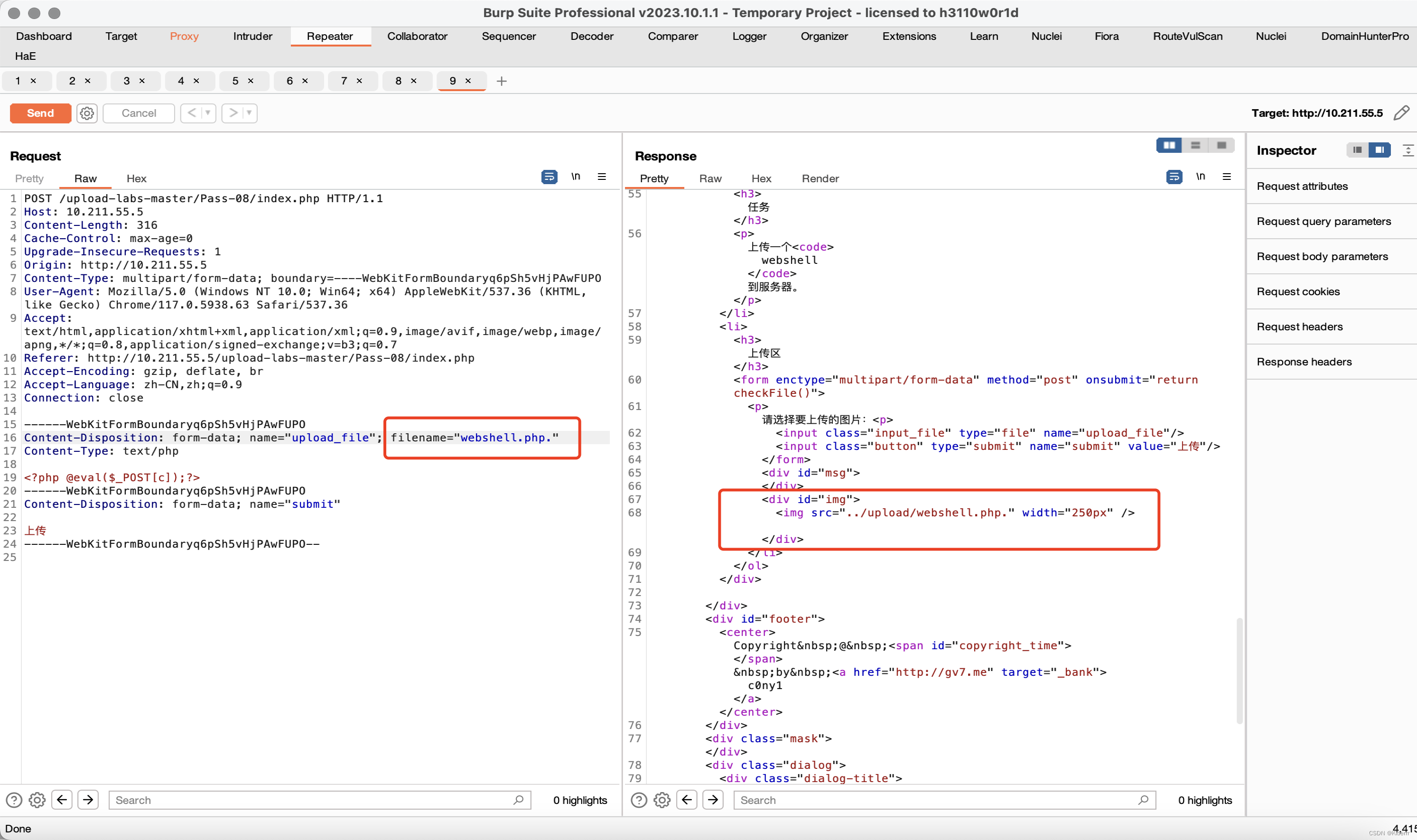Open the response Render tab
1417x840 pixels.
point(820,178)
